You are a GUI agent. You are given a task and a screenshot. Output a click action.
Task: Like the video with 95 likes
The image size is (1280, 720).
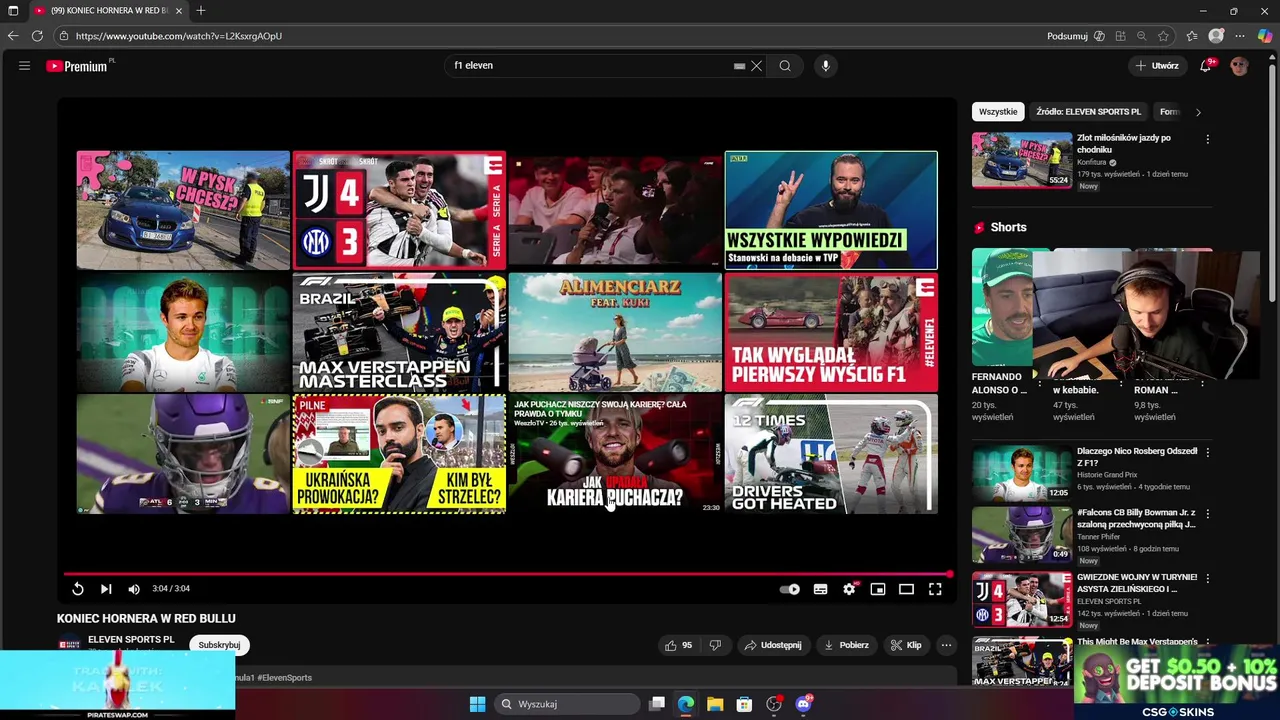pos(678,645)
